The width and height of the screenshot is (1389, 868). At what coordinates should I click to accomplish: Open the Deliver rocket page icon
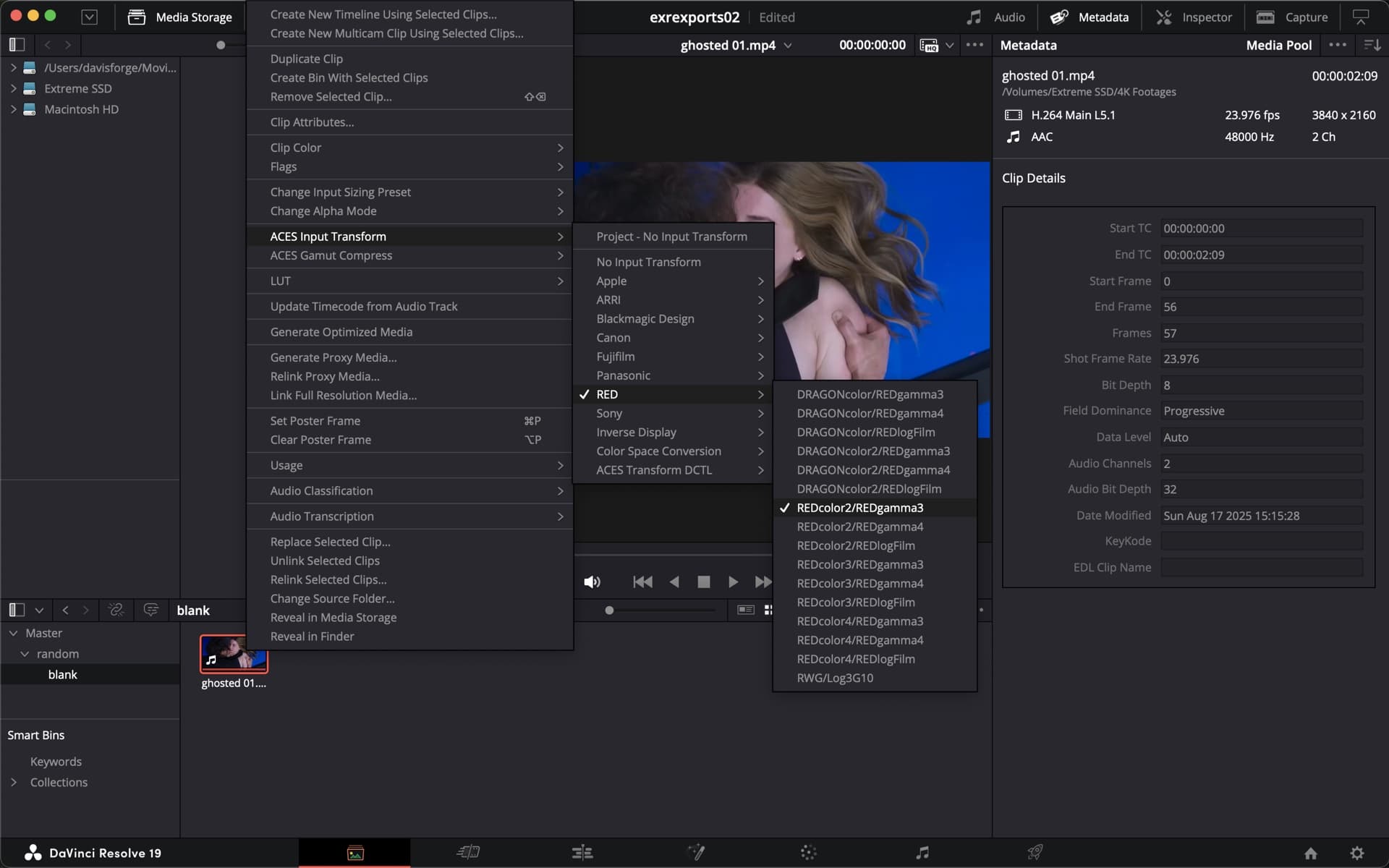[1035, 853]
